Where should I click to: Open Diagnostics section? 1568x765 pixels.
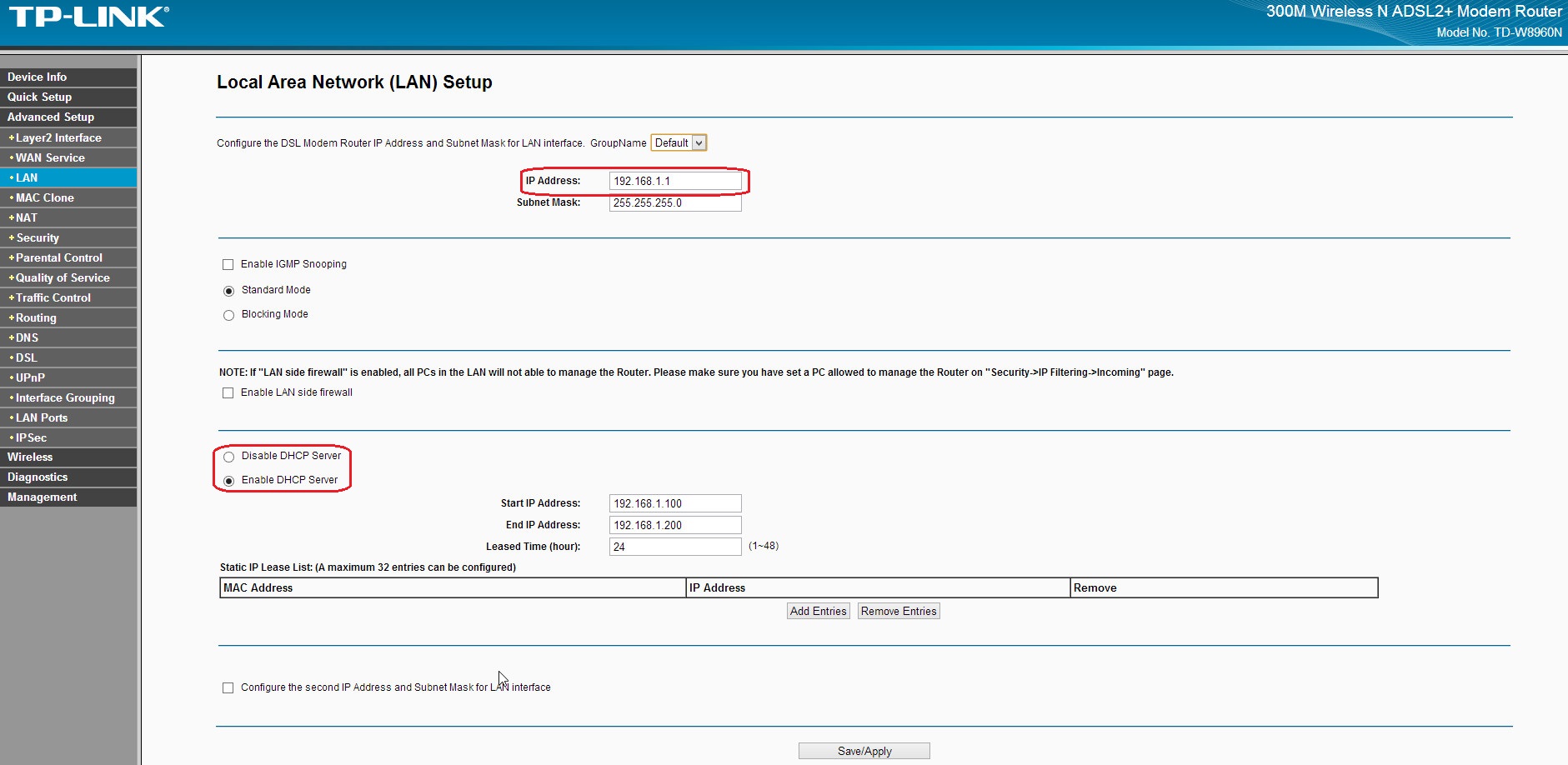[68, 477]
